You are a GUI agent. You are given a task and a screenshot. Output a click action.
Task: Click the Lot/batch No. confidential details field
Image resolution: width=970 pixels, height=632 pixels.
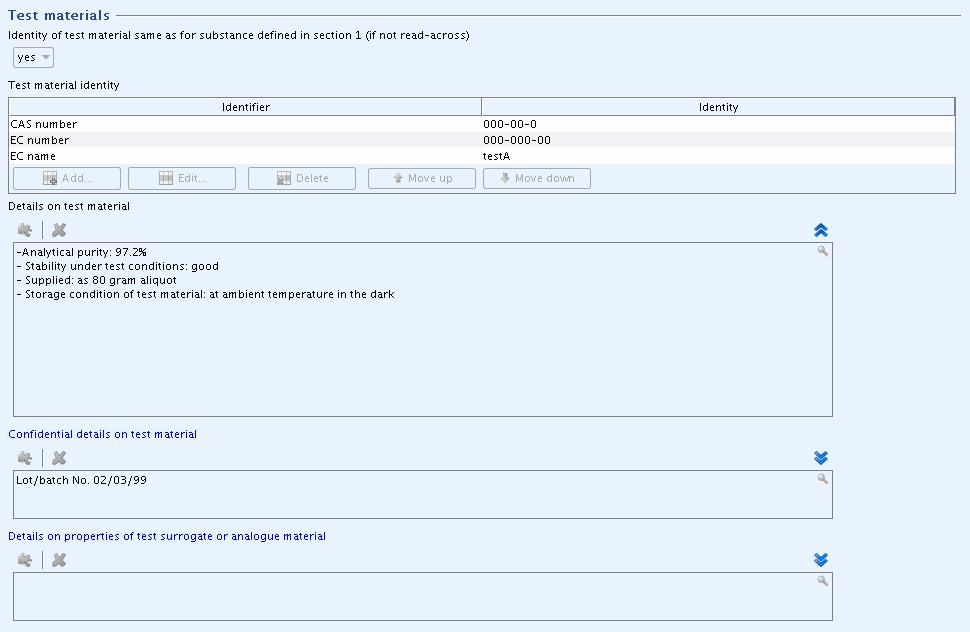point(423,494)
